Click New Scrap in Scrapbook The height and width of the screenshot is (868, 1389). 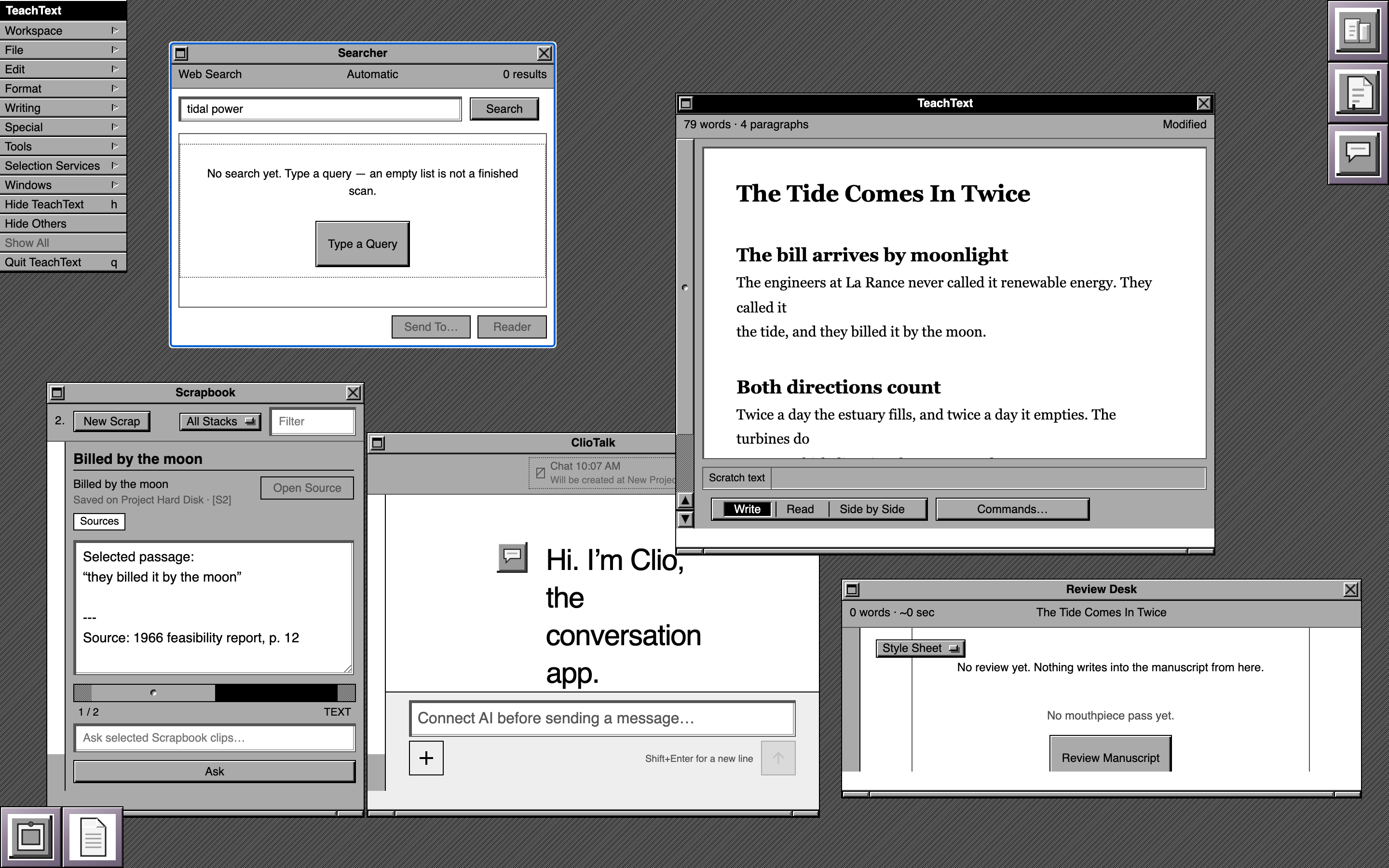[111, 421]
